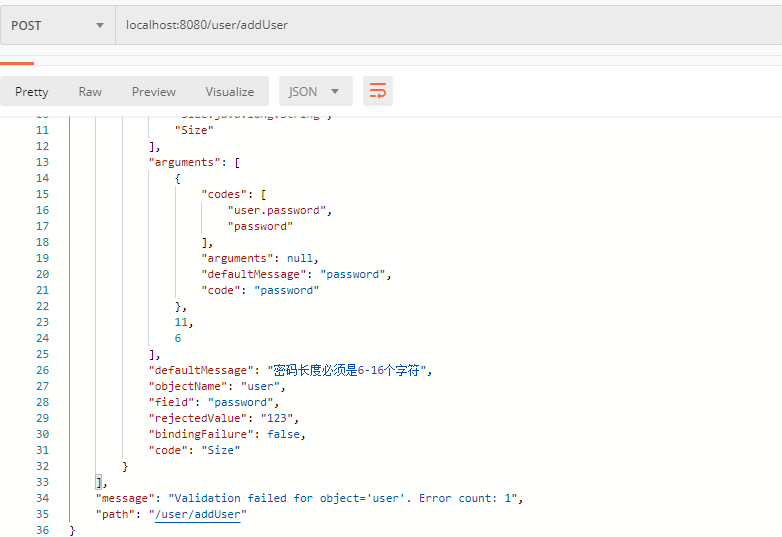The height and width of the screenshot is (537, 782).
Task: Click the Chinese defaultMessage text on line 26
Action: click(x=346, y=370)
